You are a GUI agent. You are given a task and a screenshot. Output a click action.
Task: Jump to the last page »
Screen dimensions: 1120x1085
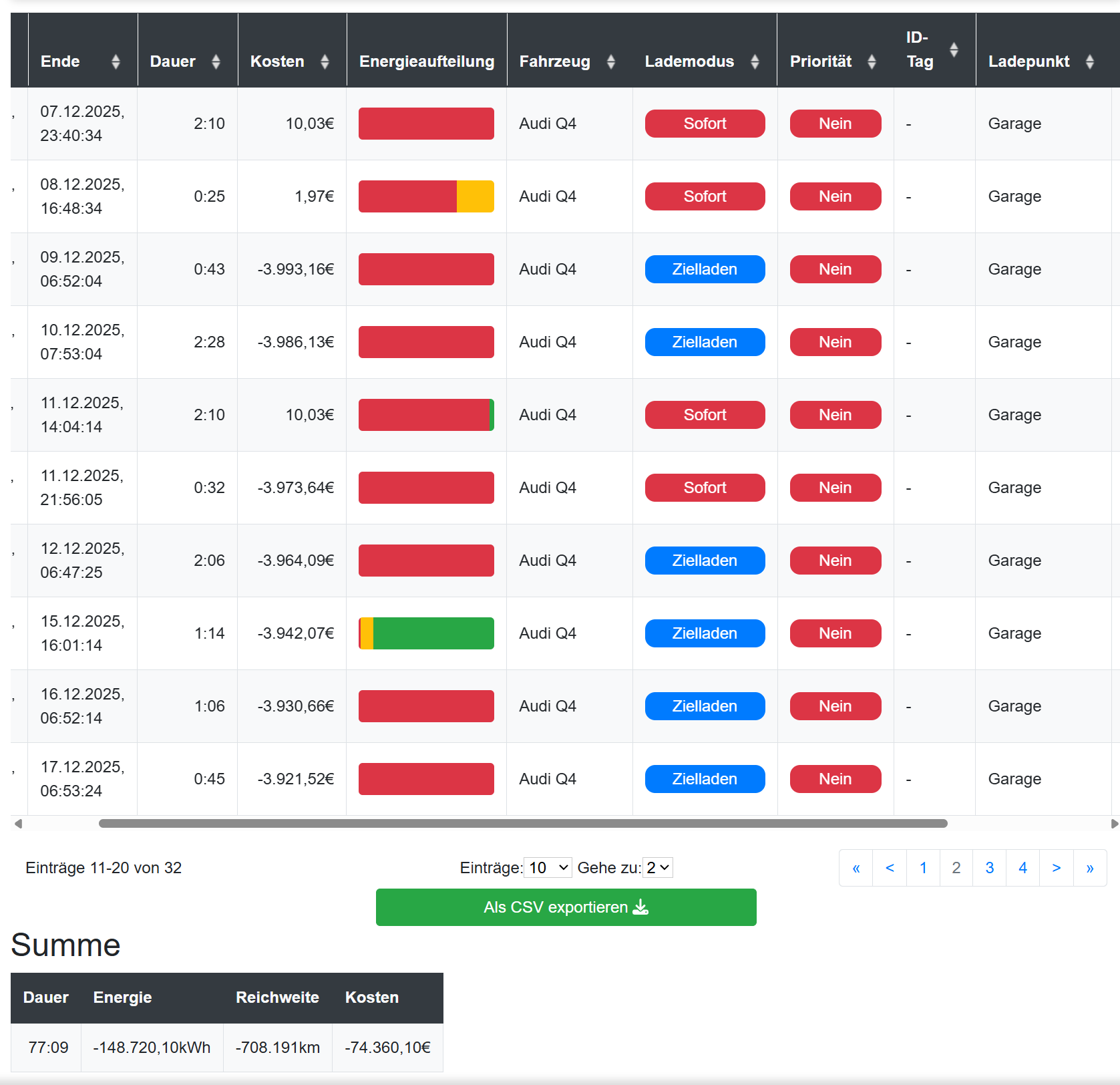click(1089, 868)
